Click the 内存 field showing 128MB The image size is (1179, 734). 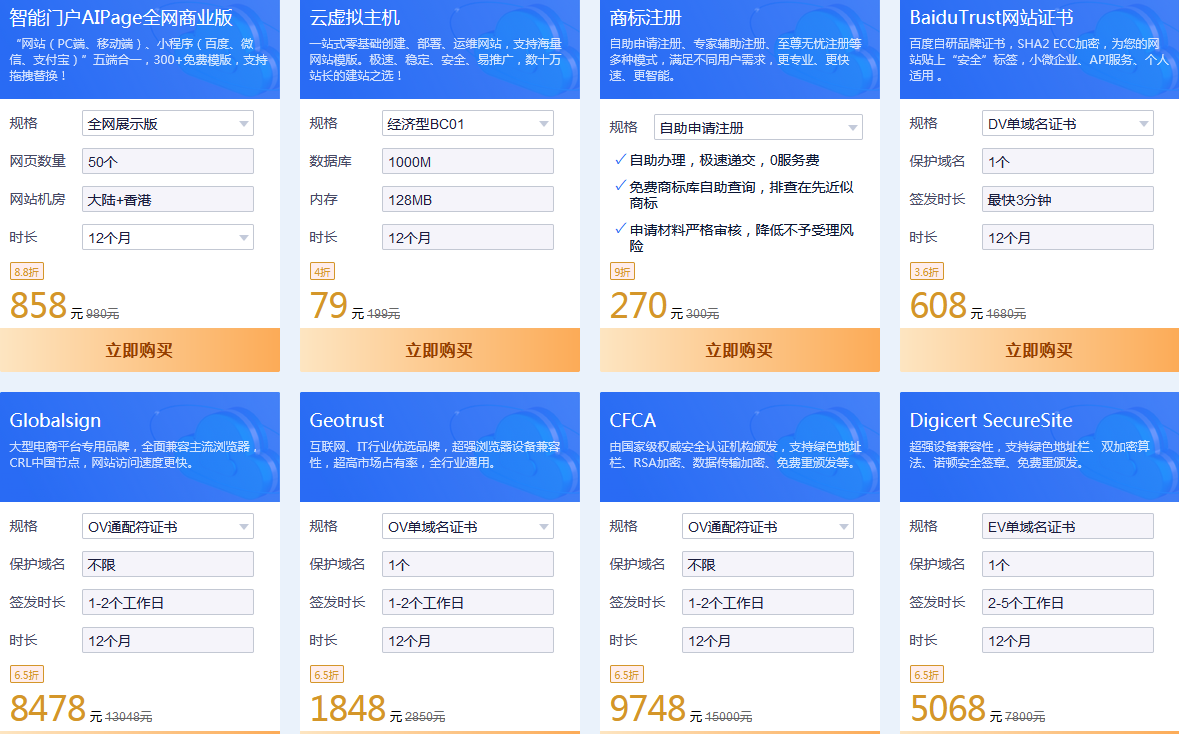coord(468,199)
